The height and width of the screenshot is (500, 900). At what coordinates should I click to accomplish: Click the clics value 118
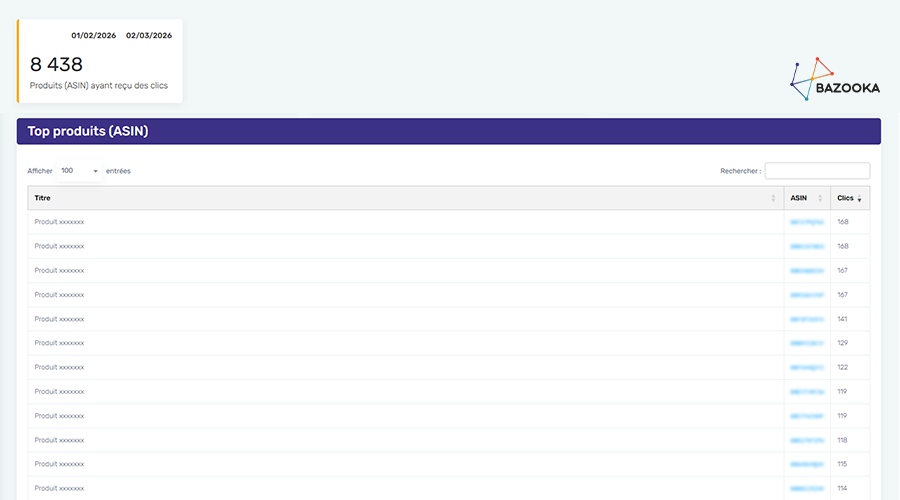[842, 440]
